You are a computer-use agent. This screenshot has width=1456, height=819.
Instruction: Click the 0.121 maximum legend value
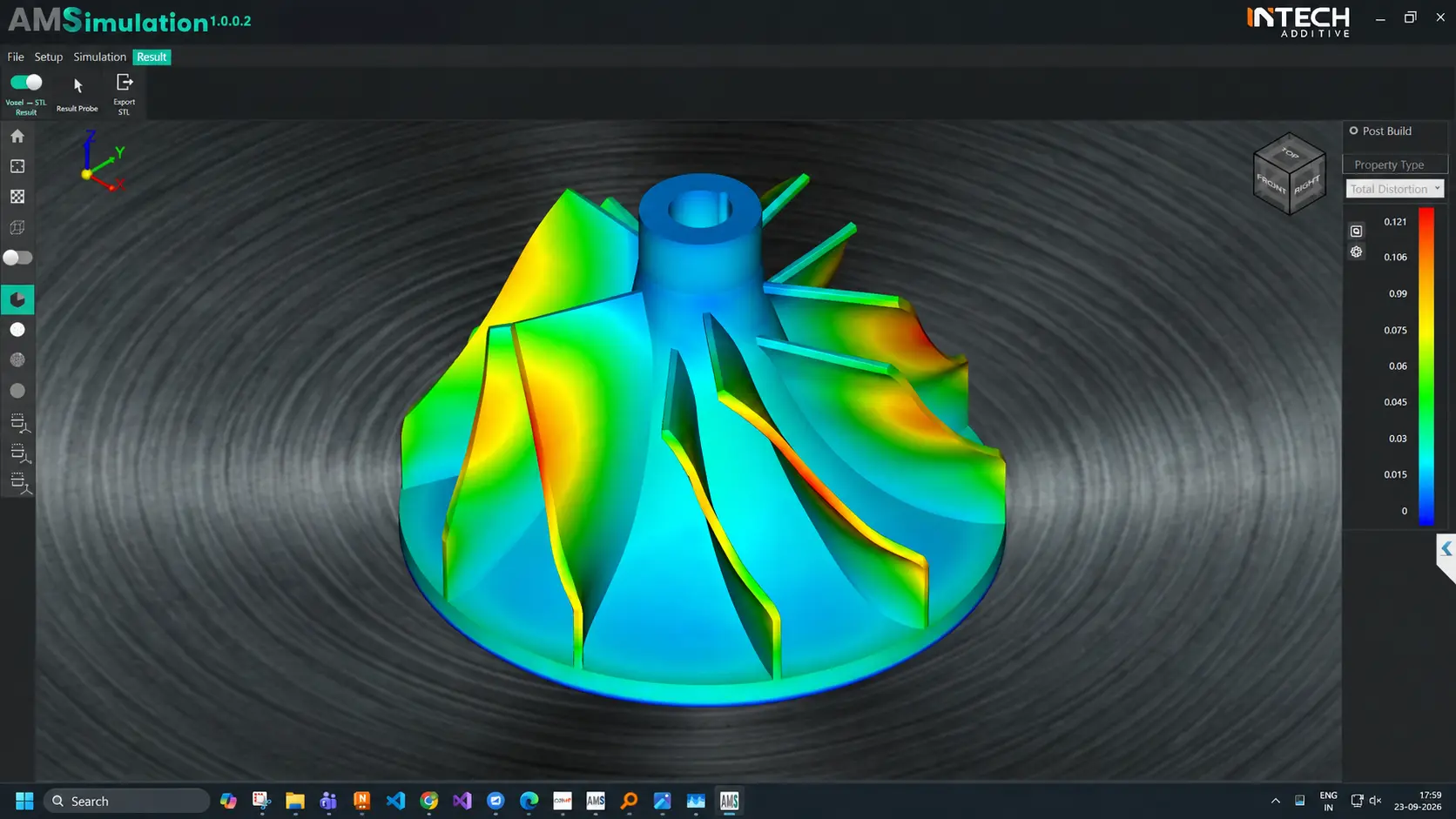[x=1395, y=222]
